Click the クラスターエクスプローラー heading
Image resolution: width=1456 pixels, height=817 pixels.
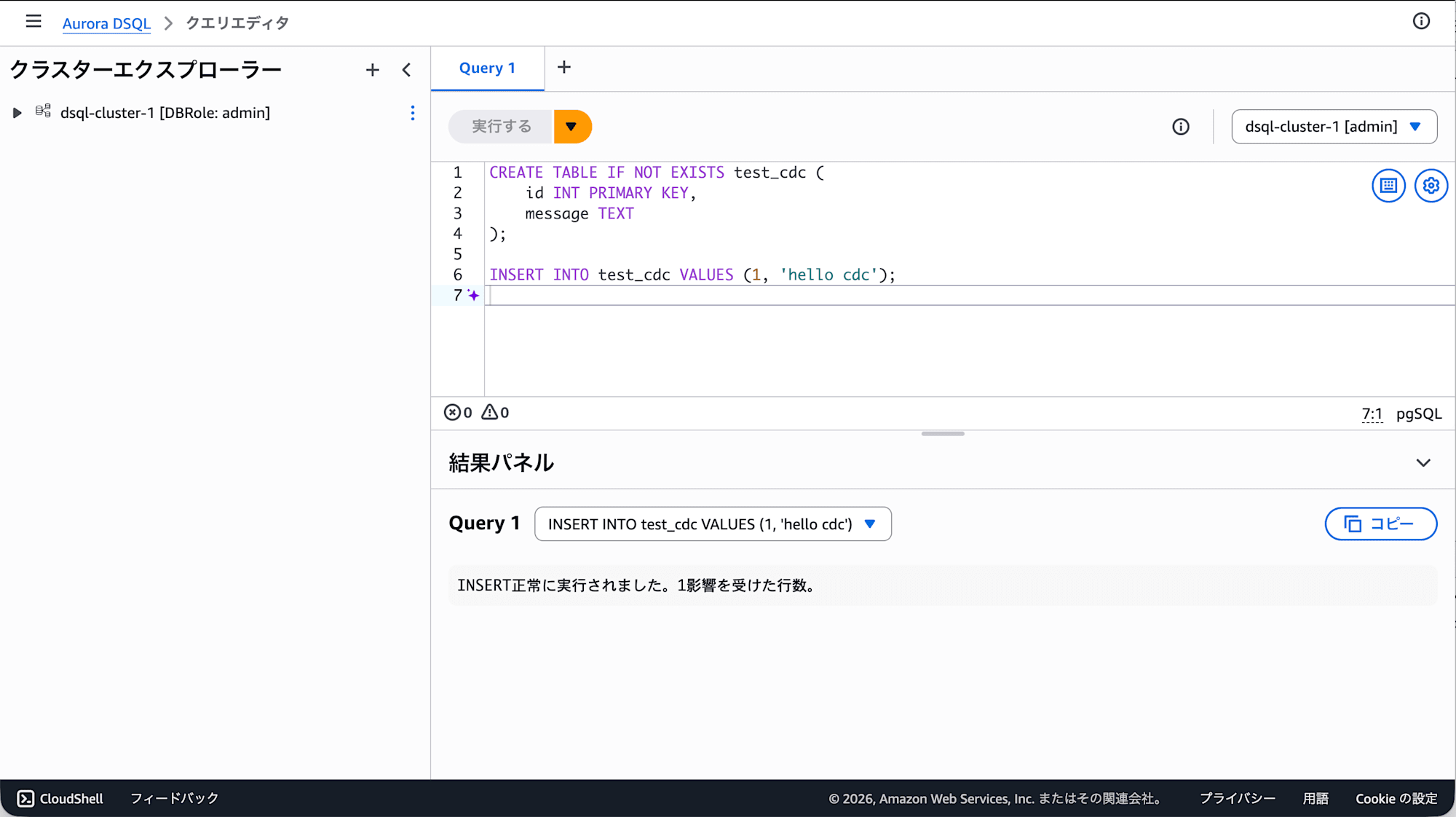(146, 70)
